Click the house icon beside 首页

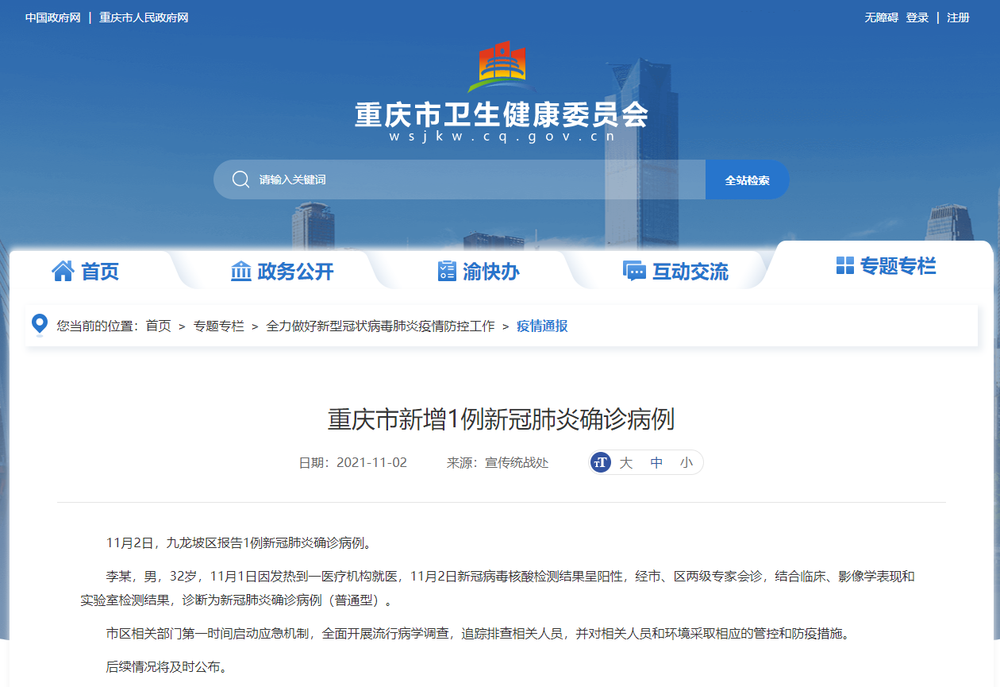[x=63, y=271]
